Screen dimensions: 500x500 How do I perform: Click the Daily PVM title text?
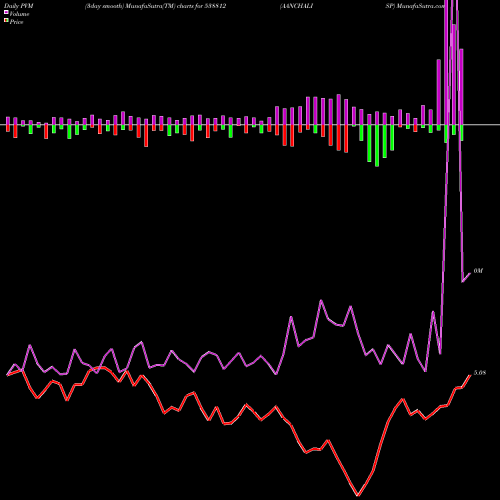(x=19, y=6)
